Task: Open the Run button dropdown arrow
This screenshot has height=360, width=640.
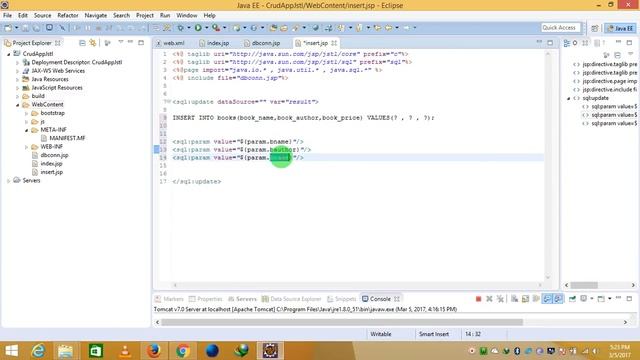Action: pos(206,28)
